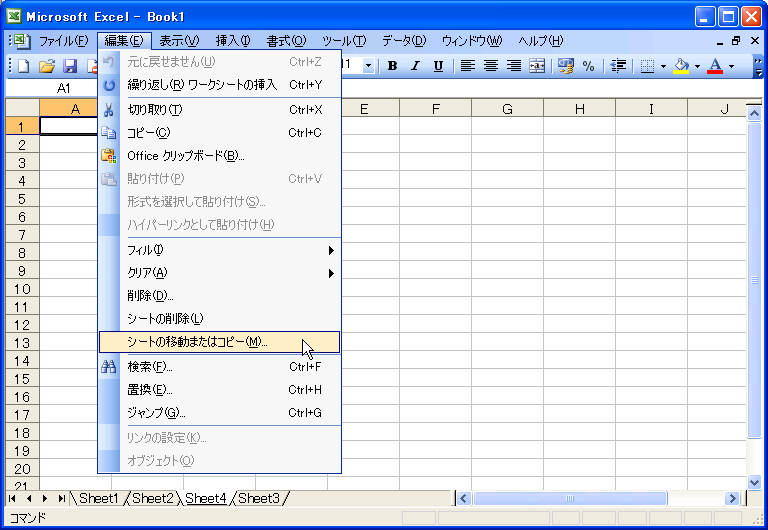Viewport: 768px width, 530px height.
Task: Click the Borders icon
Action: (648, 66)
